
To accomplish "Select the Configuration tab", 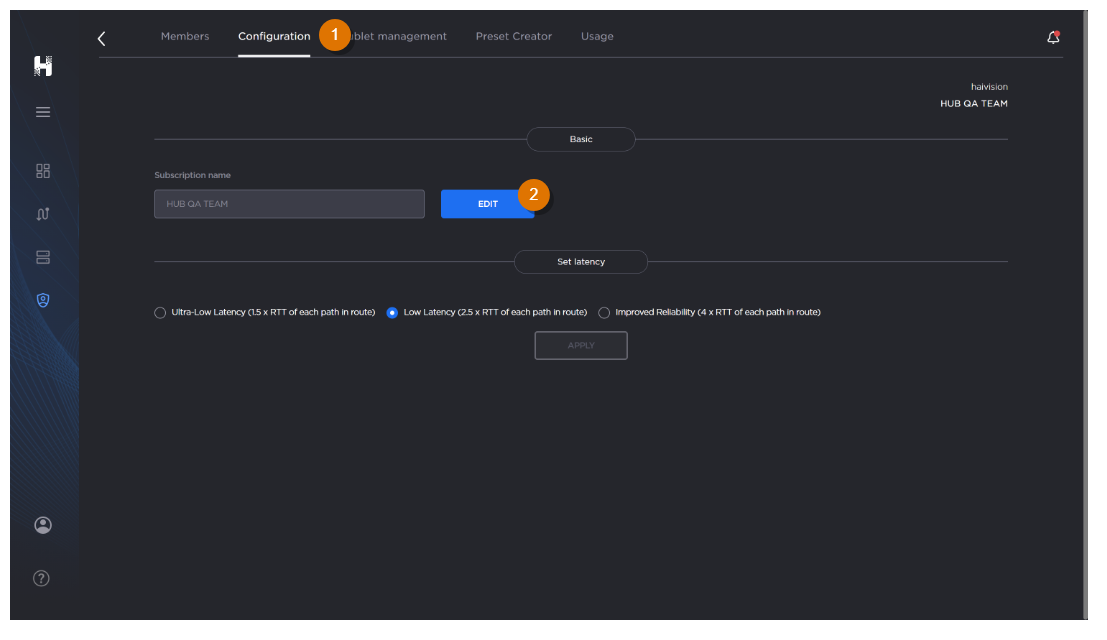I will point(274,36).
